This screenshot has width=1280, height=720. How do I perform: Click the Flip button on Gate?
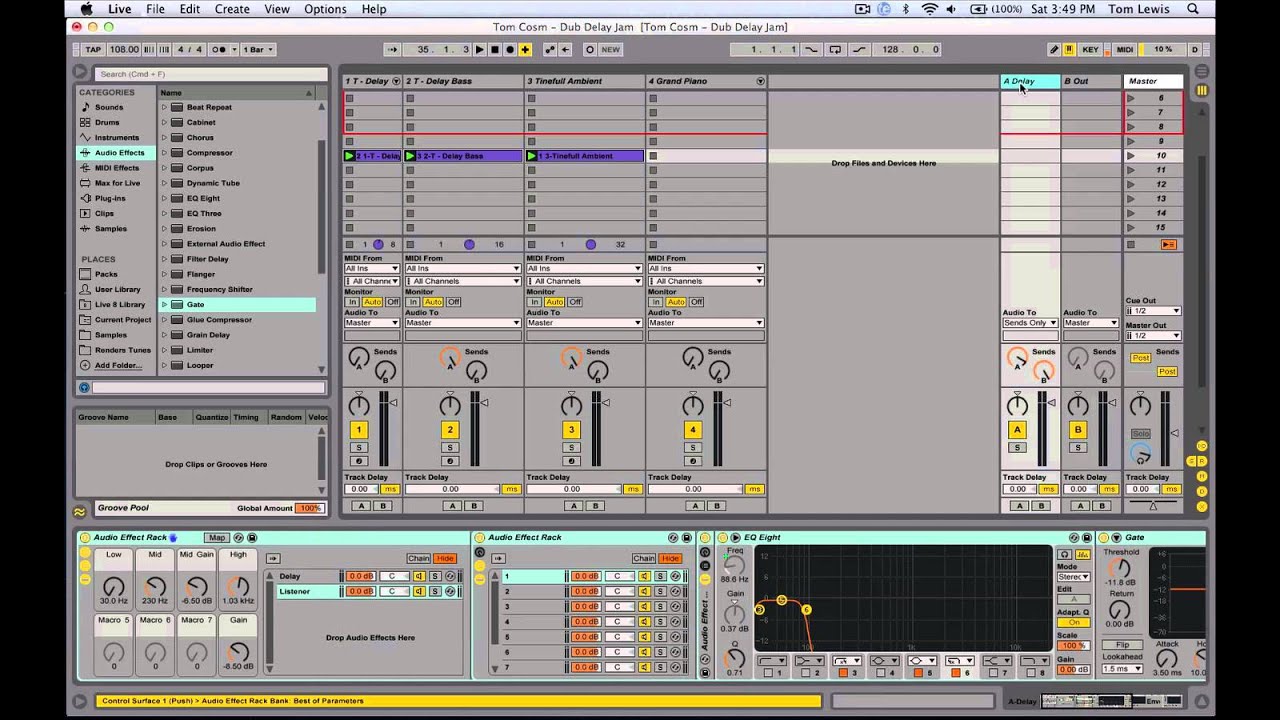tap(1122, 645)
